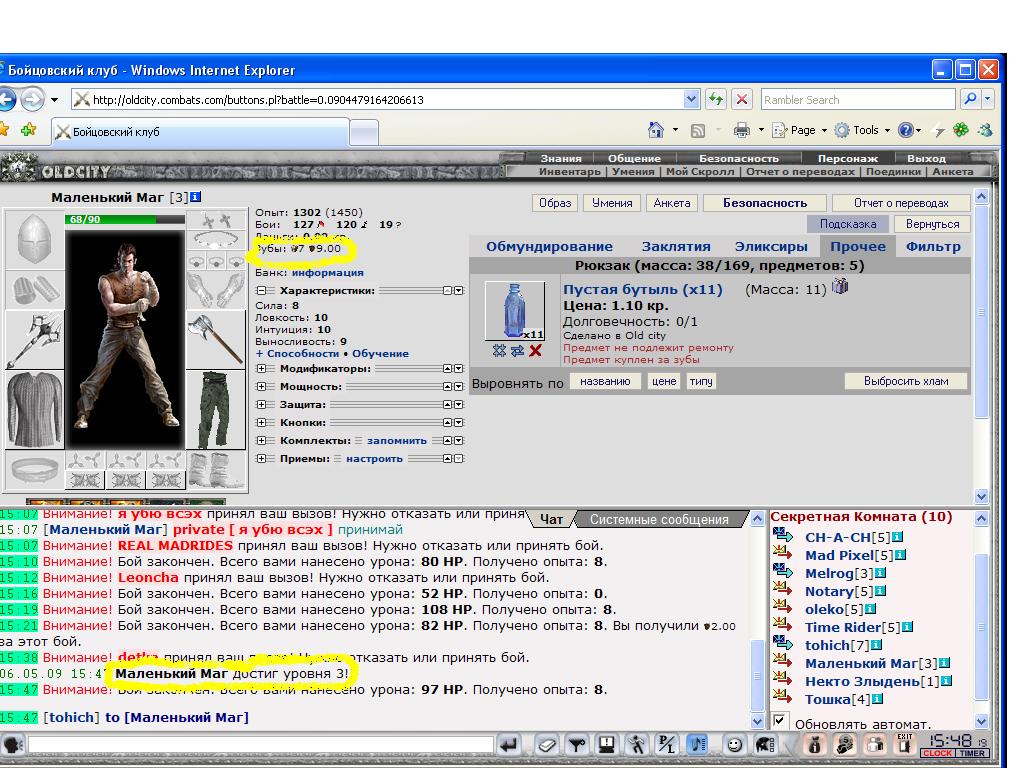Click the green HP bar 68/90

pos(124,219)
